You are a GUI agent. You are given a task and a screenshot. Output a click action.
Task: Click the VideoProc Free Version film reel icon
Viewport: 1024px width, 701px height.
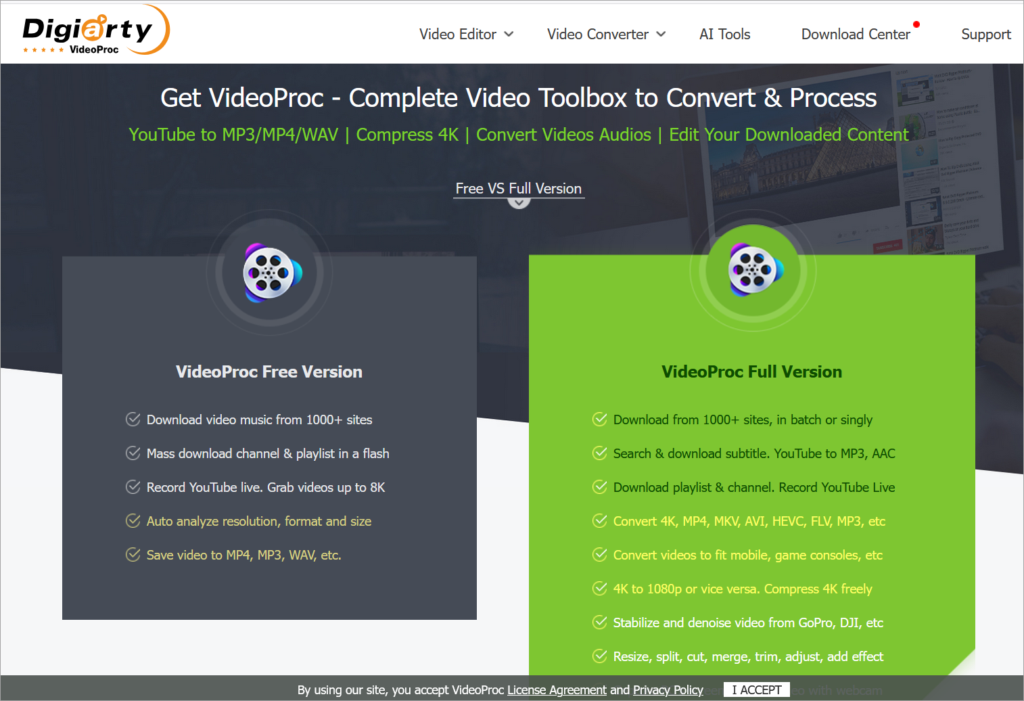coord(272,272)
